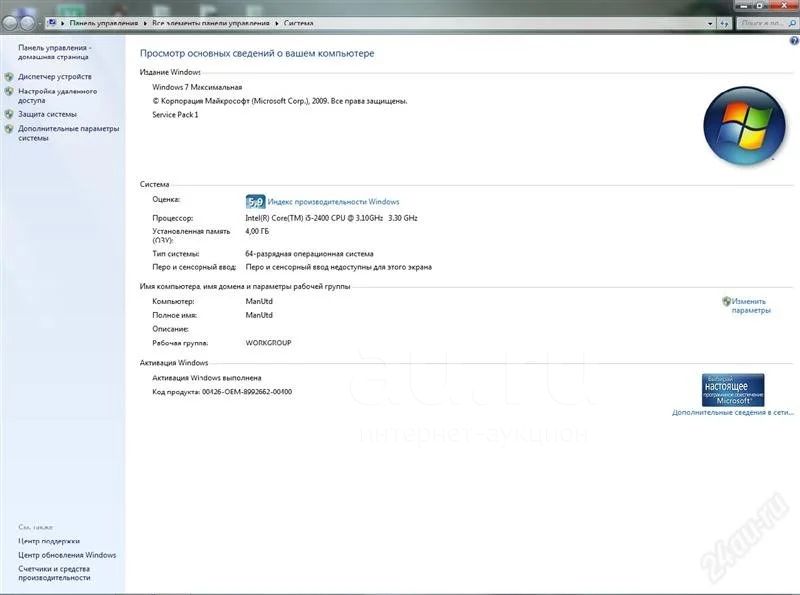800x595 pixels.
Task: Click the Back navigation arrow button
Action: tap(10, 23)
